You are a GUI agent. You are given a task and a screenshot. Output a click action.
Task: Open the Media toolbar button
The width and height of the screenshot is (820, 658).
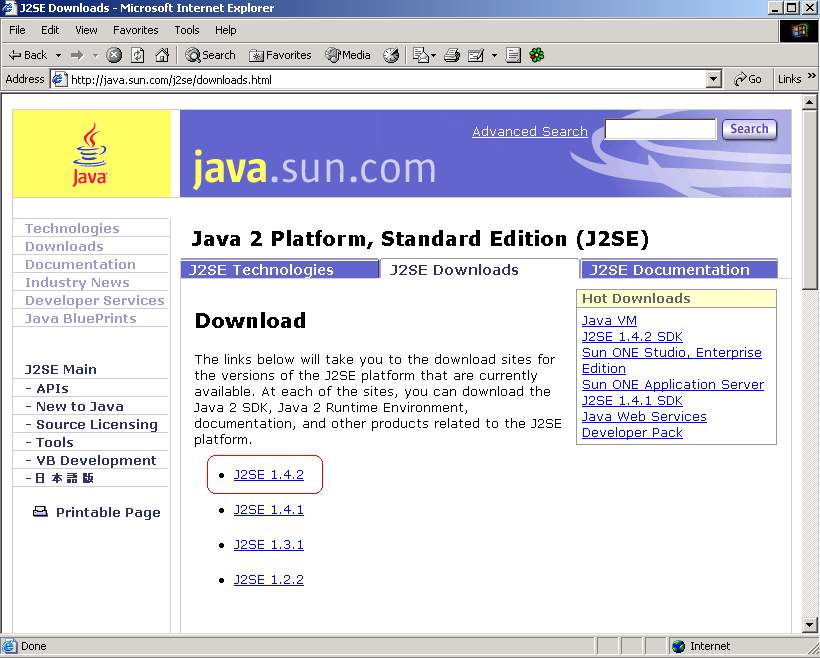pos(348,55)
